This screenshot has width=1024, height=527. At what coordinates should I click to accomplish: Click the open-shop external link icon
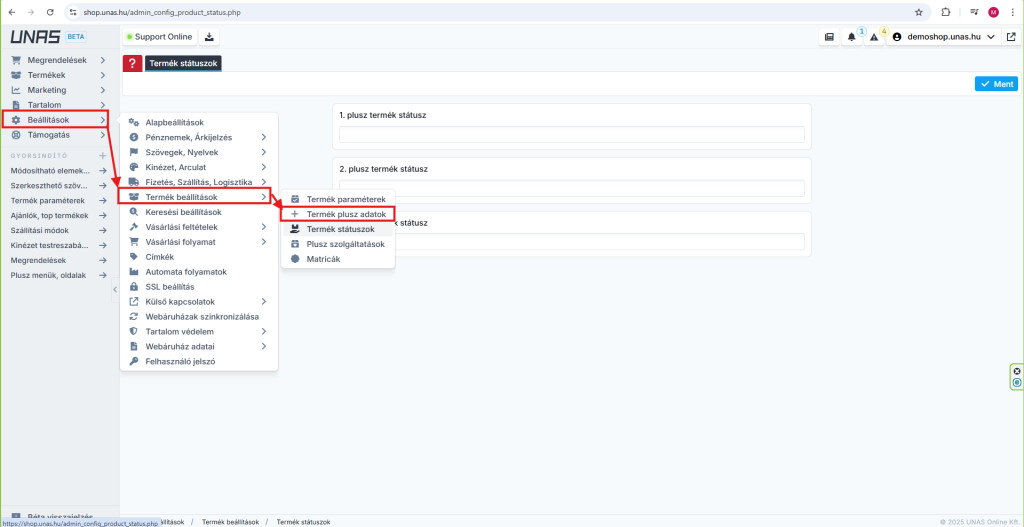coord(1011,37)
